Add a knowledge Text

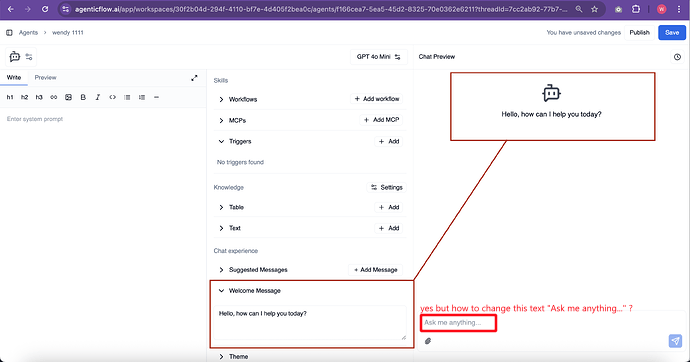tap(389, 228)
